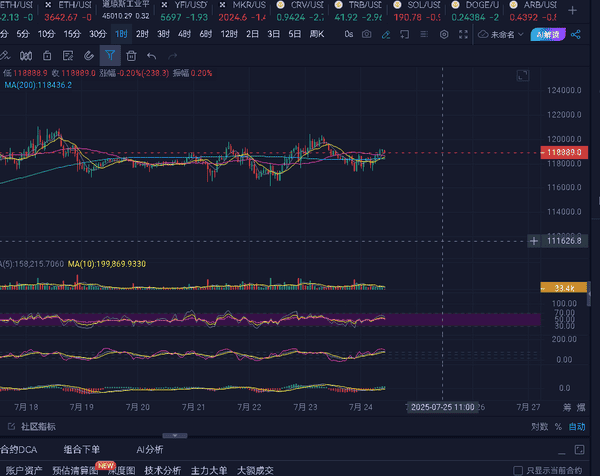This screenshot has height=476, width=600.
Task: Click the active filter funnel icon
Action: (x=110, y=55)
